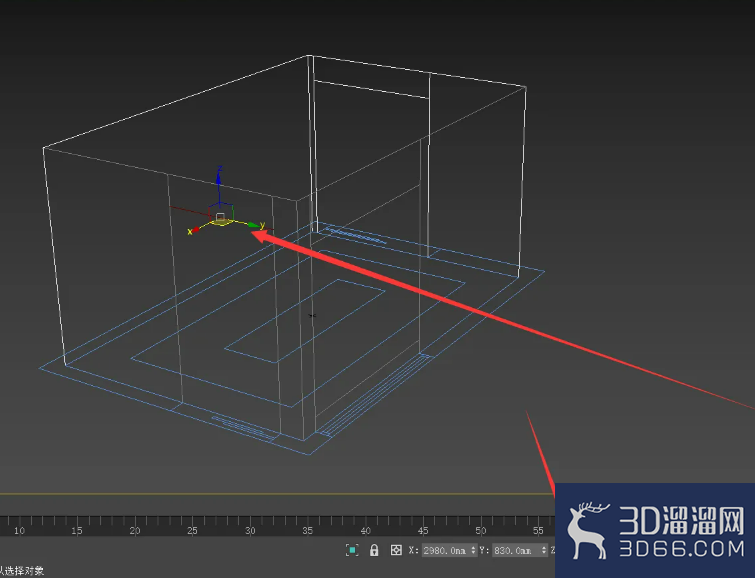The width and height of the screenshot is (755, 578).
Task: Toggle the Selection Lock padlock icon
Action: (374, 550)
